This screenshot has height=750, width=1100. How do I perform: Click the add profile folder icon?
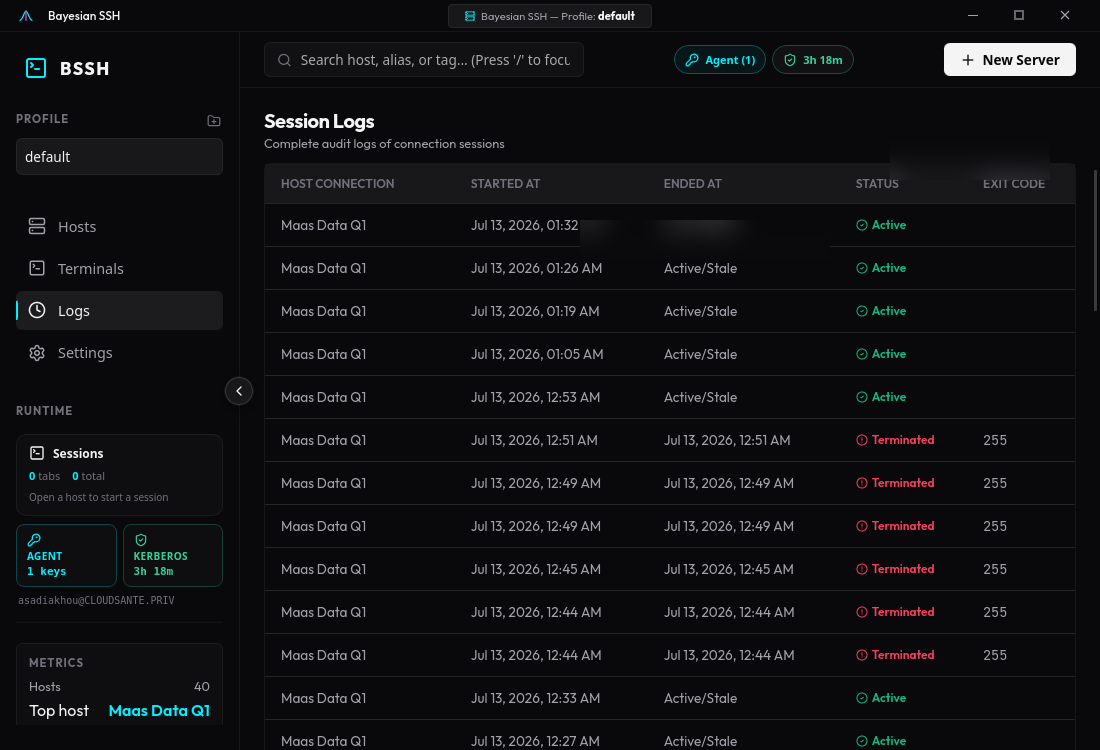click(214, 121)
